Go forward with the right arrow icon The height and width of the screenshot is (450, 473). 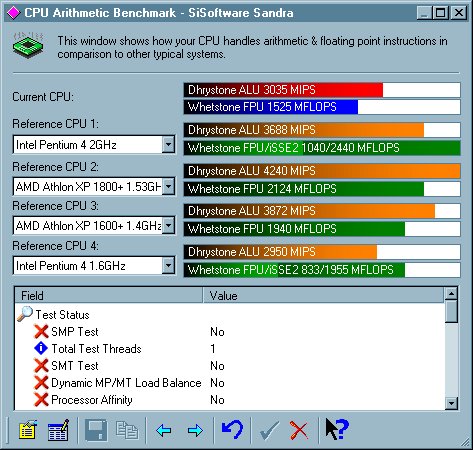[195, 430]
